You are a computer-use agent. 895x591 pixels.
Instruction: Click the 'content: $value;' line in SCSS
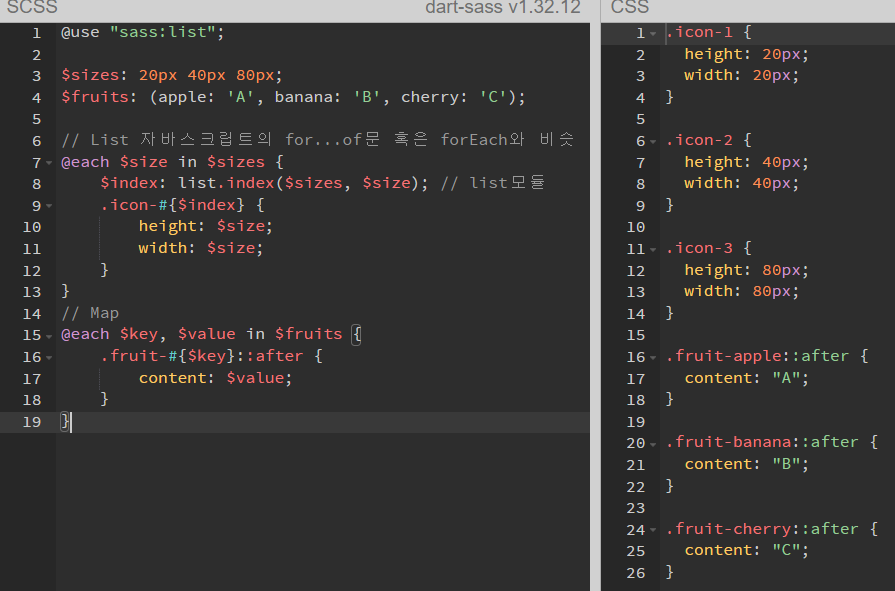(x=215, y=377)
